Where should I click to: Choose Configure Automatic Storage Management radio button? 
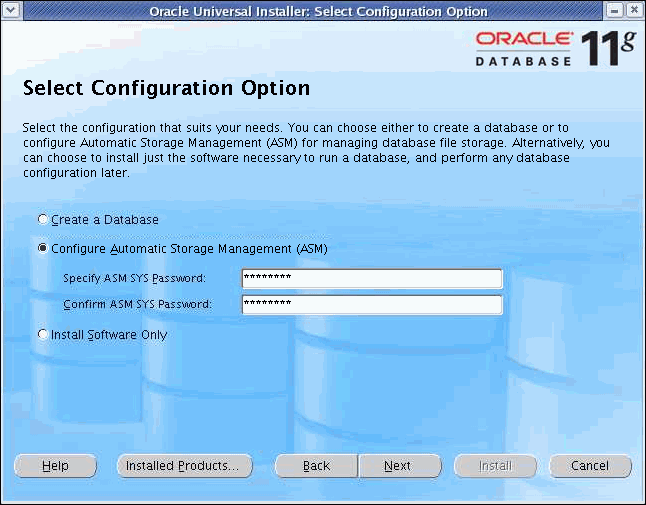[42, 248]
